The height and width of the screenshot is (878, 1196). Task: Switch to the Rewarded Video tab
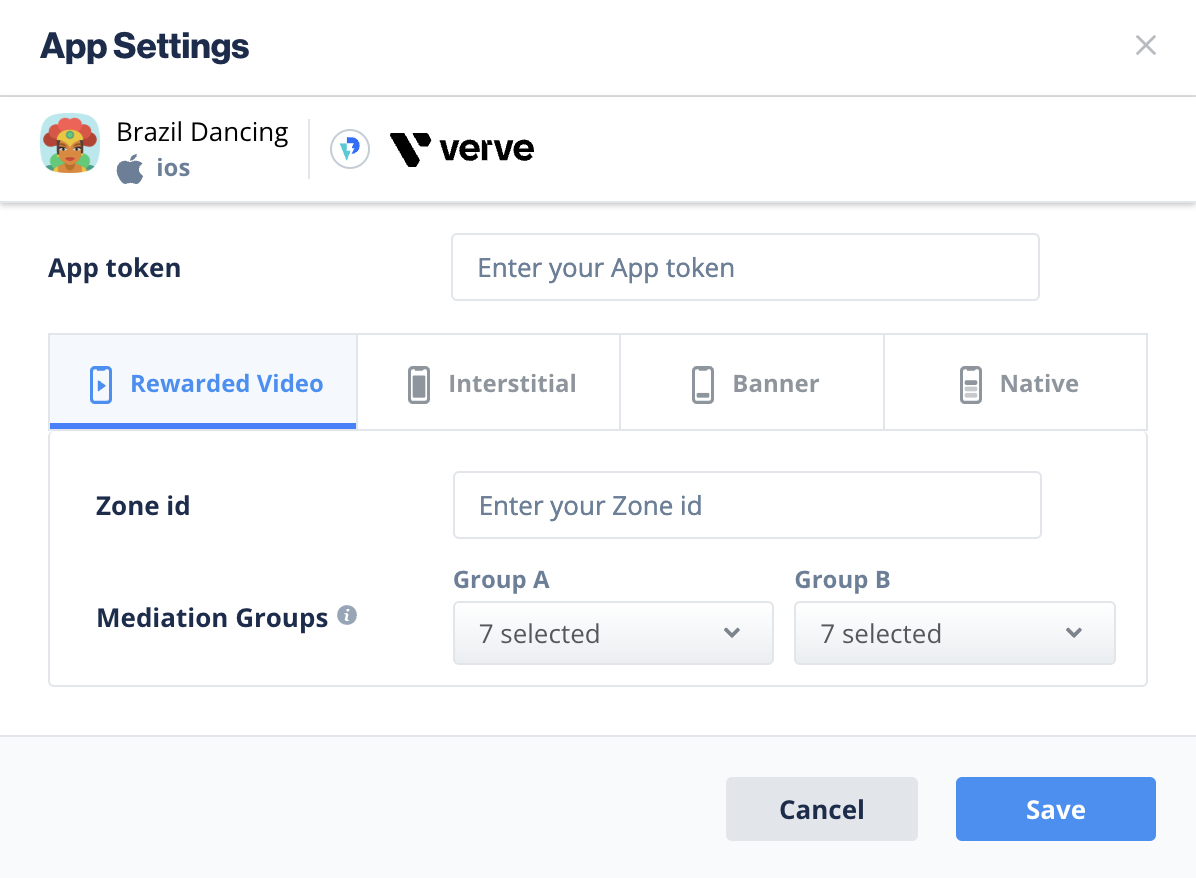coord(203,384)
